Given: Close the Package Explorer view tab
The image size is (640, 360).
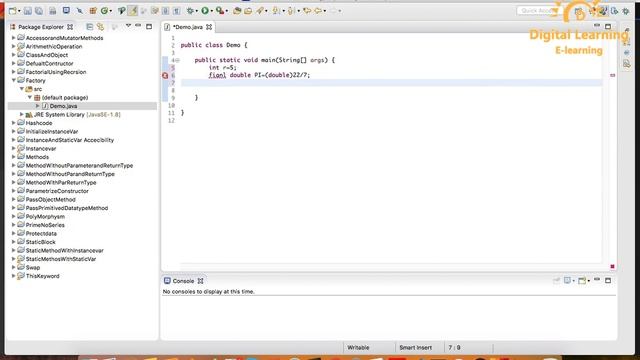Looking at the screenshot, I should [70, 27].
